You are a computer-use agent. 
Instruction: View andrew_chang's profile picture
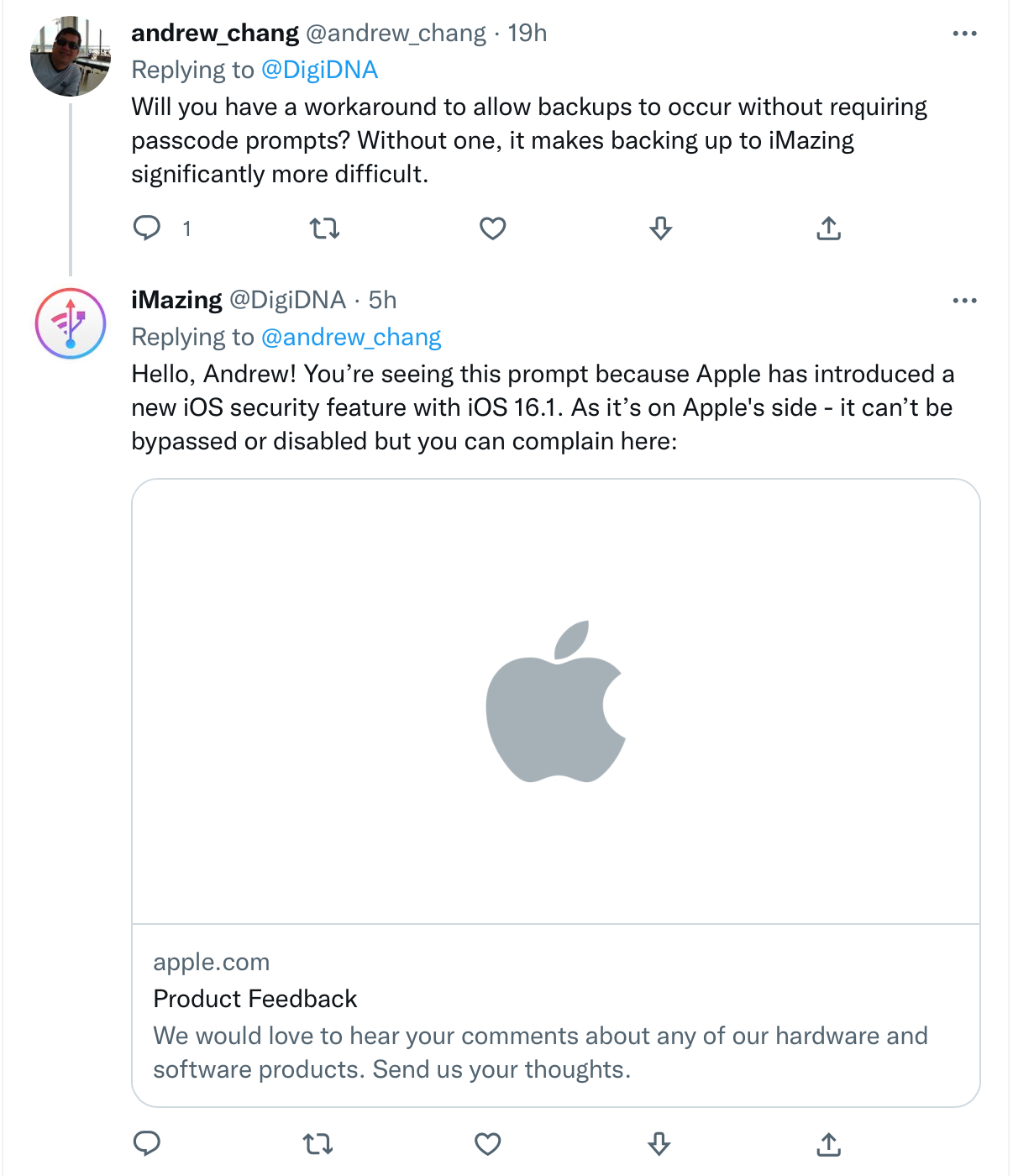[71, 55]
